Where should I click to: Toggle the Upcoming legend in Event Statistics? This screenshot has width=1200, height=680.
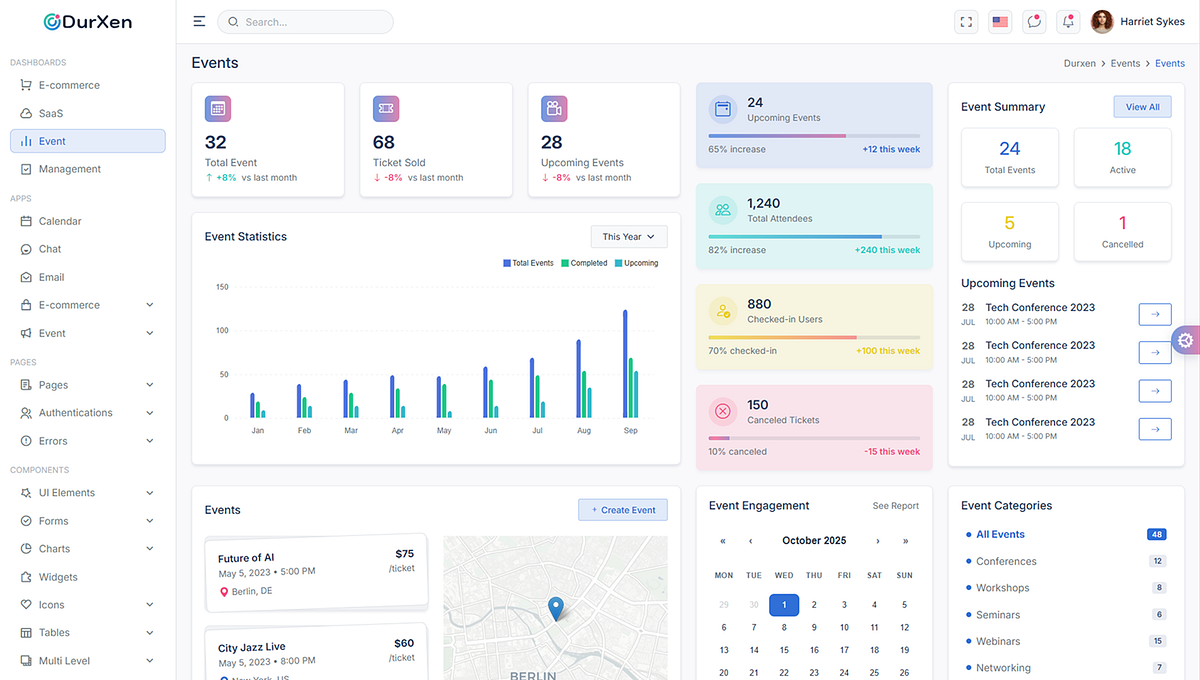click(636, 263)
